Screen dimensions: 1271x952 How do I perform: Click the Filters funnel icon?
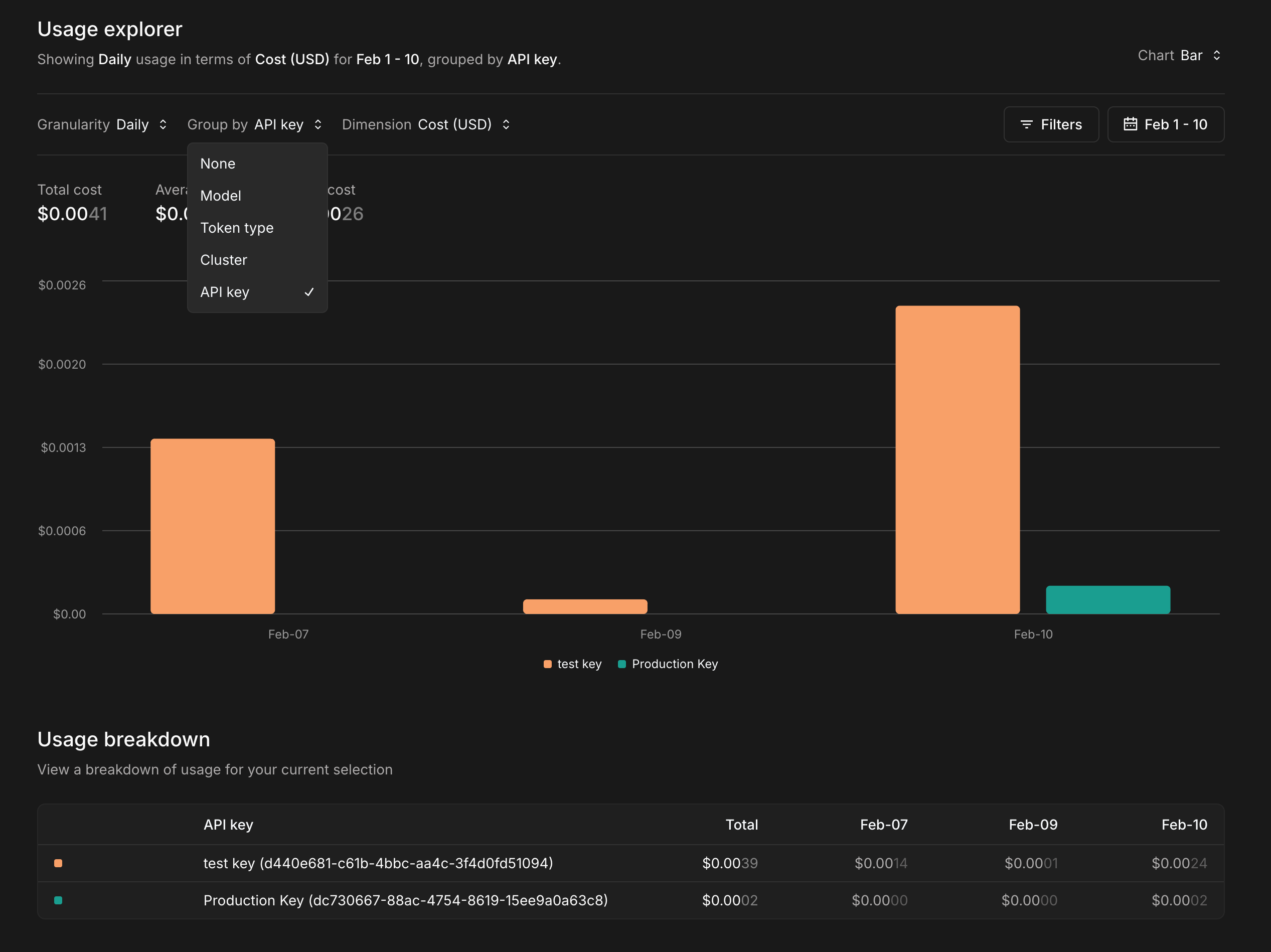click(x=1026, y=125)
